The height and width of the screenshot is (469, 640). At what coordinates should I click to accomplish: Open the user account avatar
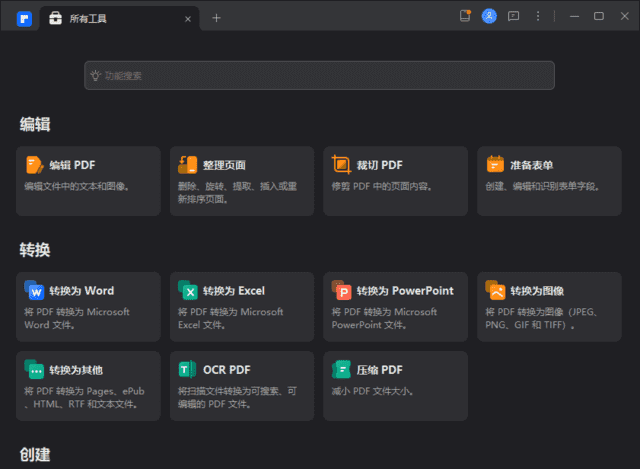(489, 16)
